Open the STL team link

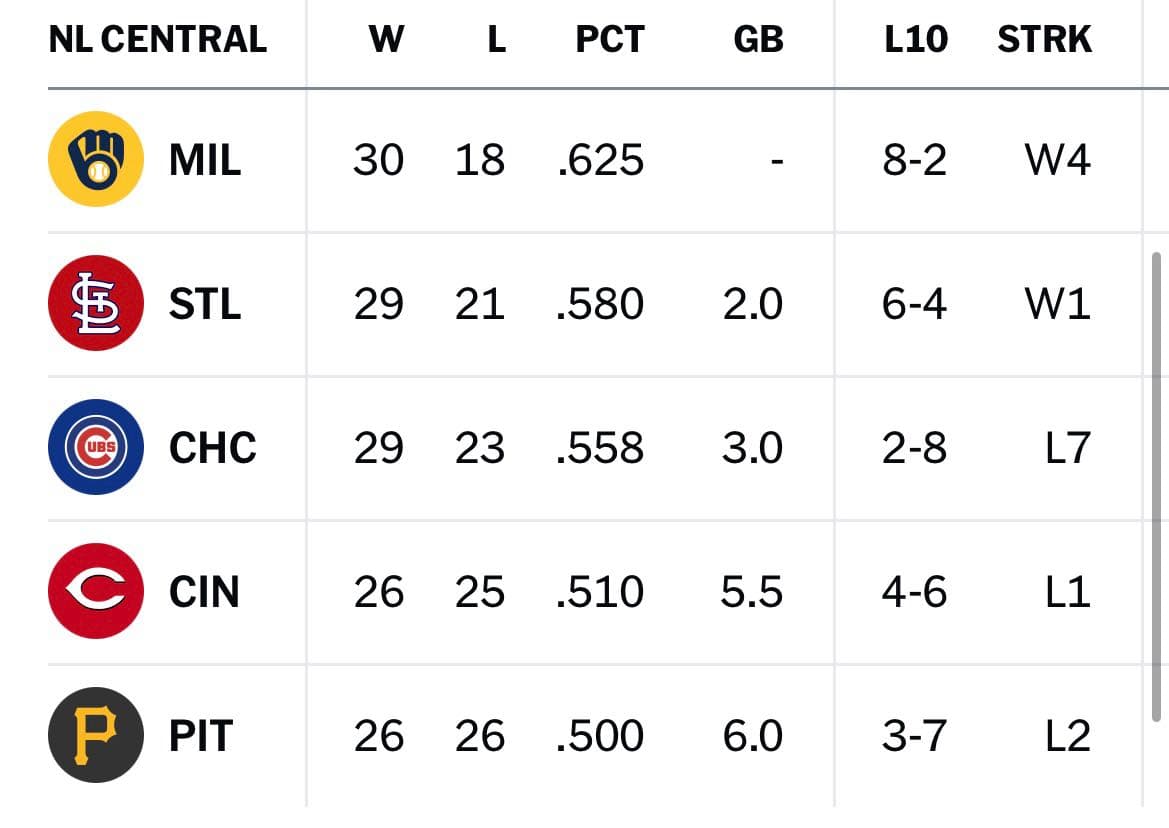(205, 303)
